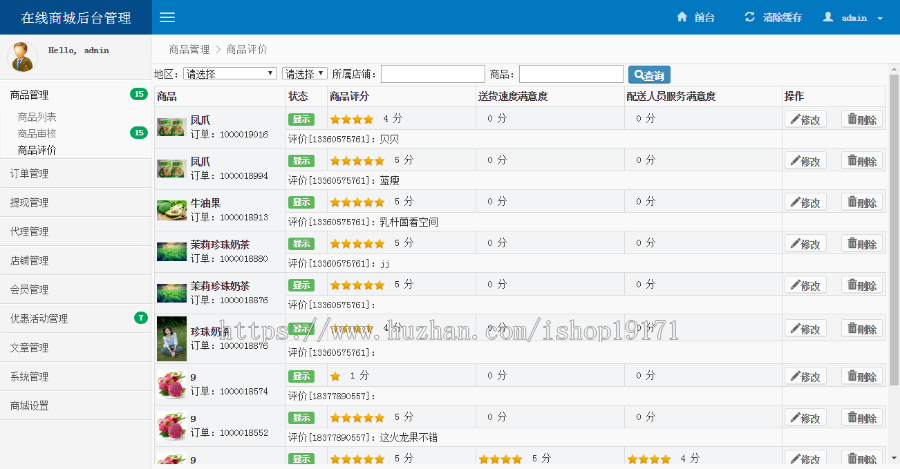Edit the 牛油果 review

(x=805, y=202)
